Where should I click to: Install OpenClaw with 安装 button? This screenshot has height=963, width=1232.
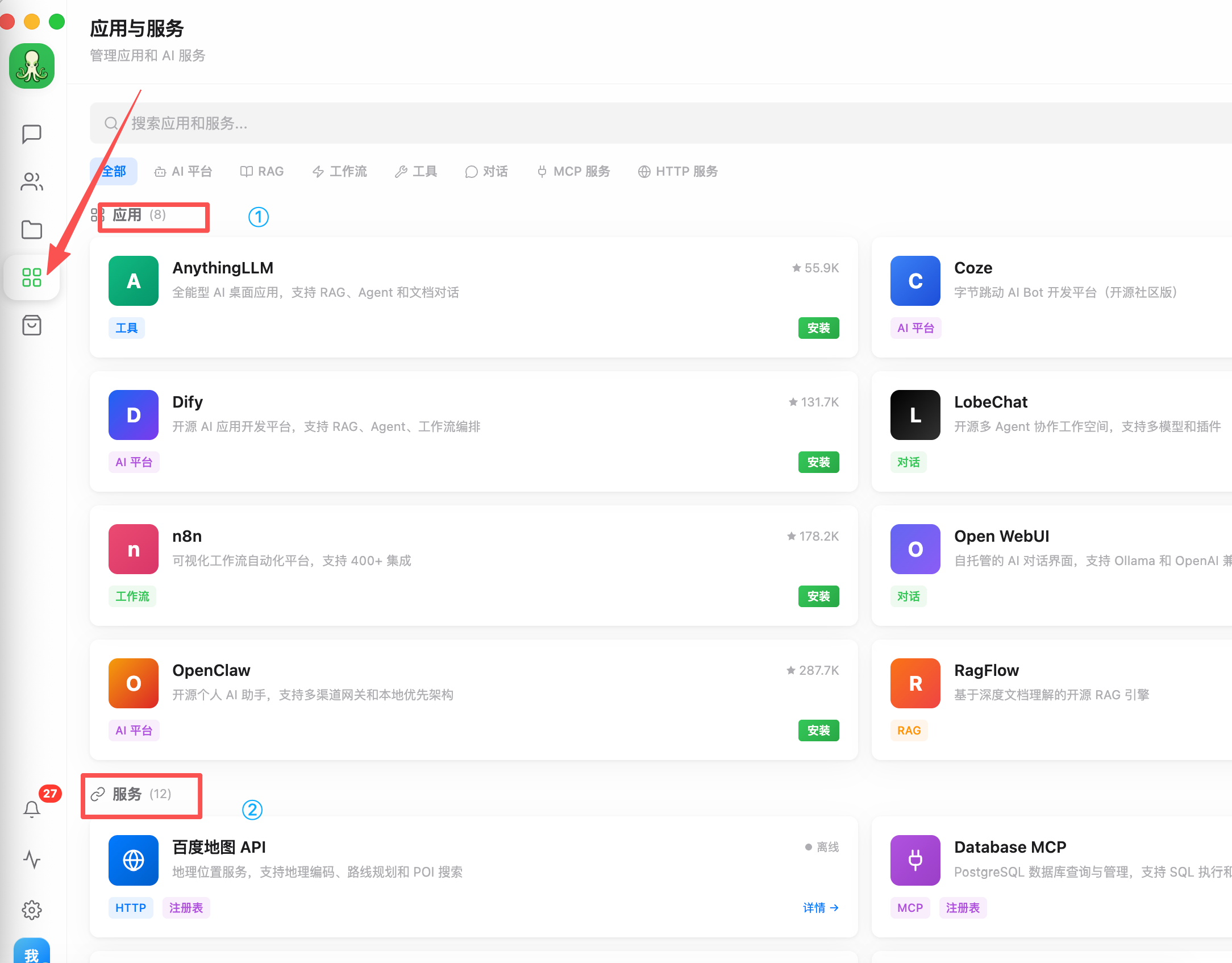pyautogui.click(x=818, y=730)
